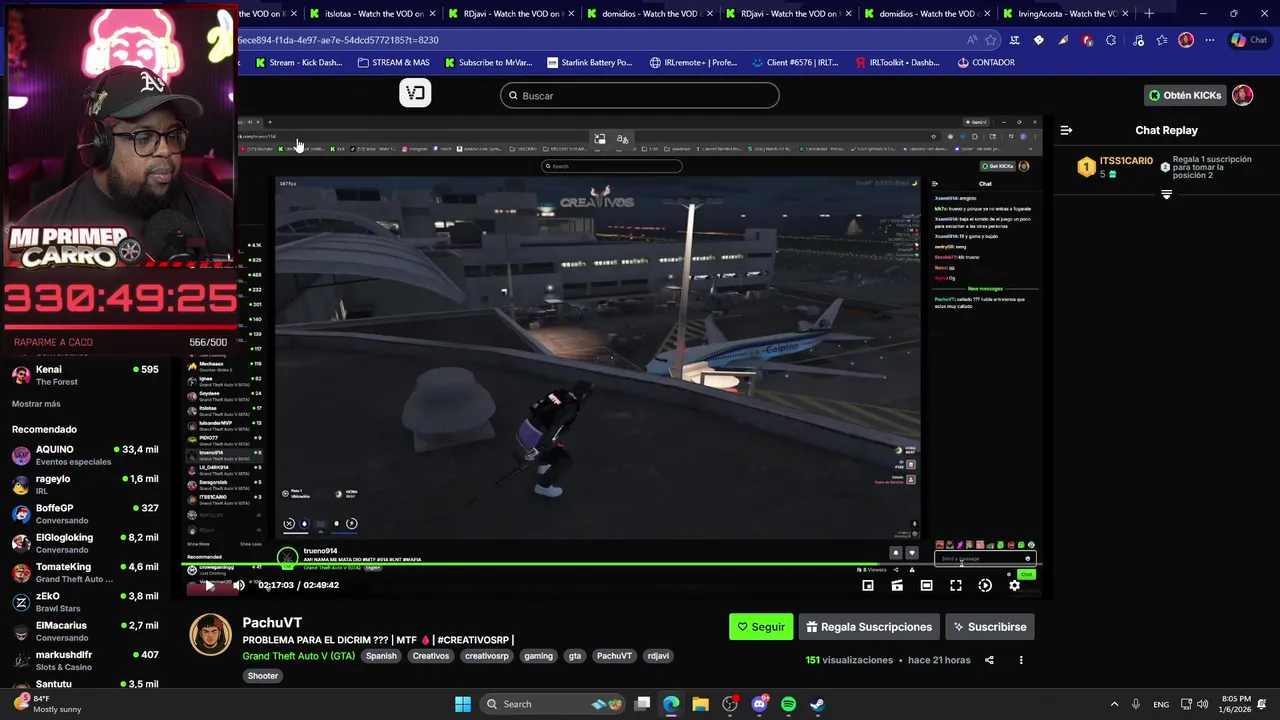The width and height of the screenshot is (1280, 720).
Task: Select the rdjavi tag
Action: coord(658,656)
